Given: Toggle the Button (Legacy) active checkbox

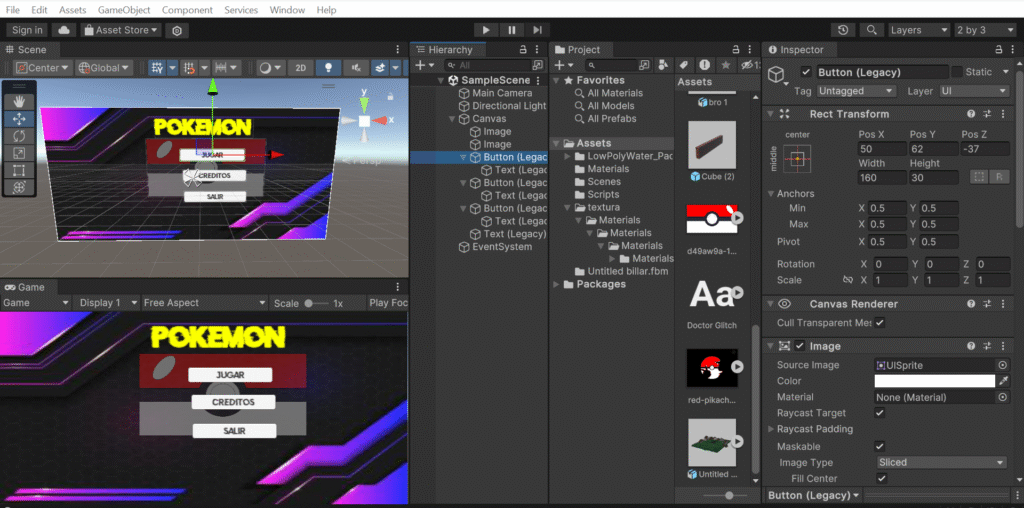Looking at the screenshot, I should (x=806, y=72).
